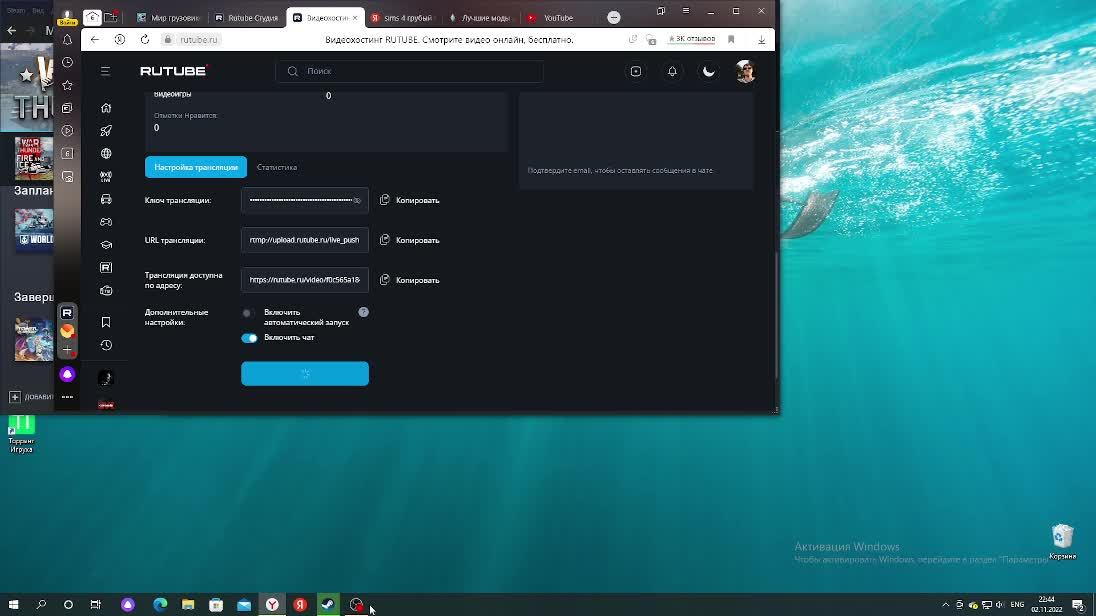Click the rutube.ru address bar
This screenshot has height=616, width=1096.
[x=199, y=40]
